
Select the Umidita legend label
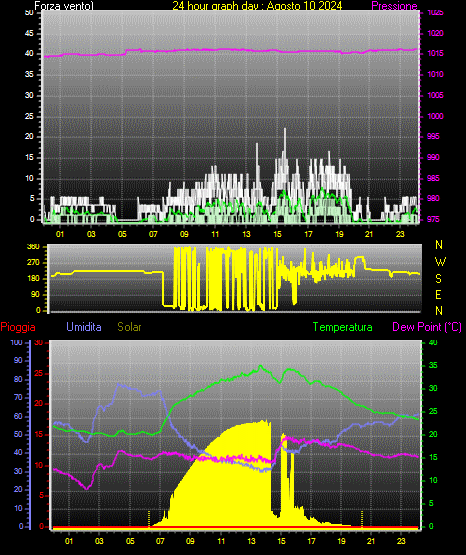point(84,327)
